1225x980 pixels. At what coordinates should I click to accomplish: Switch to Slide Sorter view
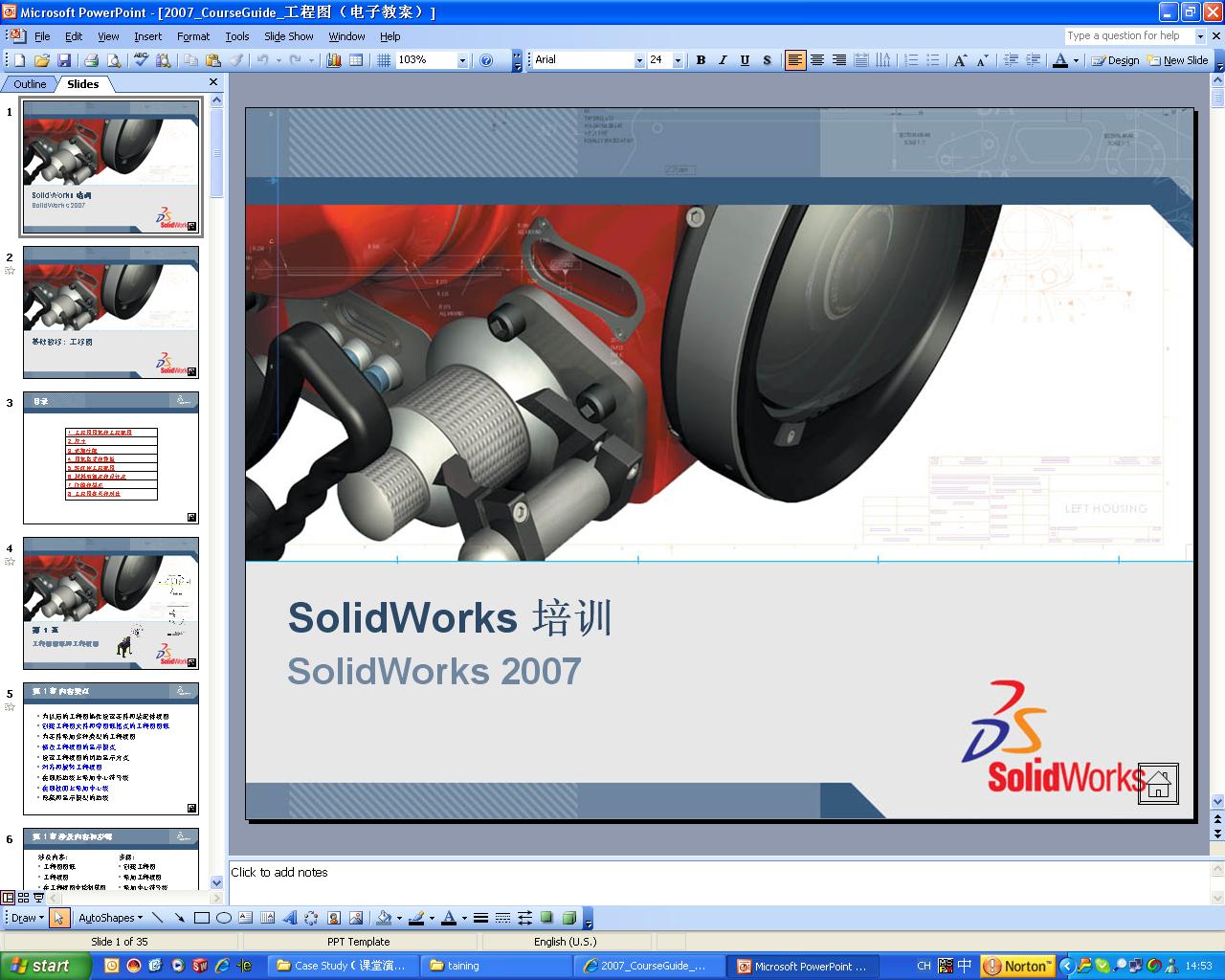pyautogui.click(x=24, y=898)
